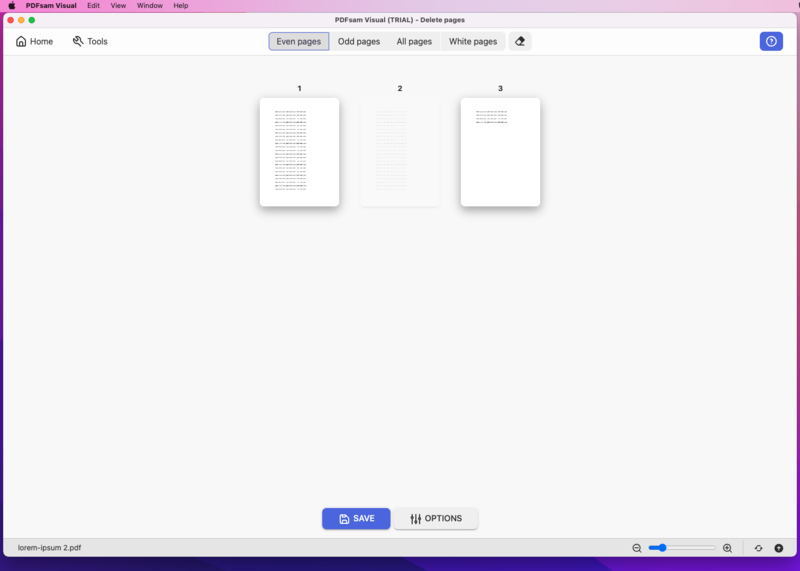Click the home house icon

click(21, 41)
